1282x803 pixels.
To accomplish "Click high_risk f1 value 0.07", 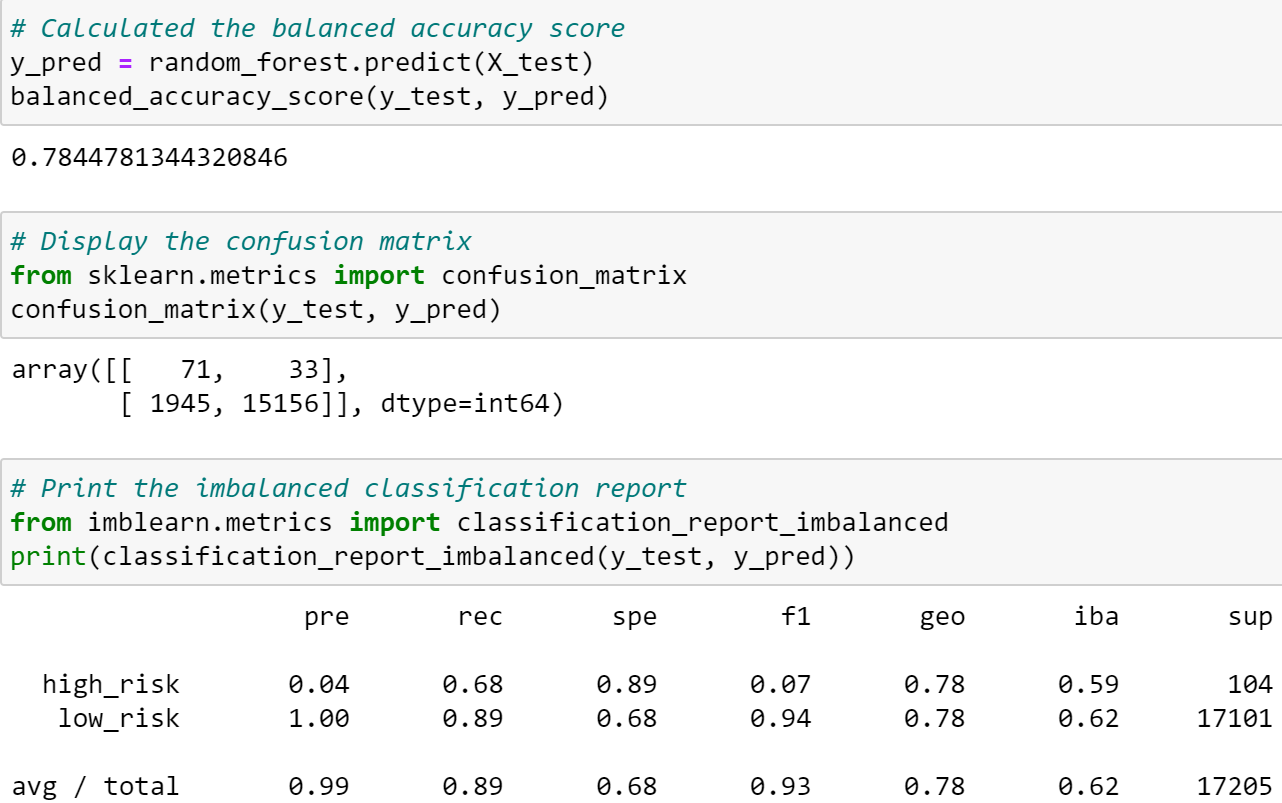I will point(780,685).
